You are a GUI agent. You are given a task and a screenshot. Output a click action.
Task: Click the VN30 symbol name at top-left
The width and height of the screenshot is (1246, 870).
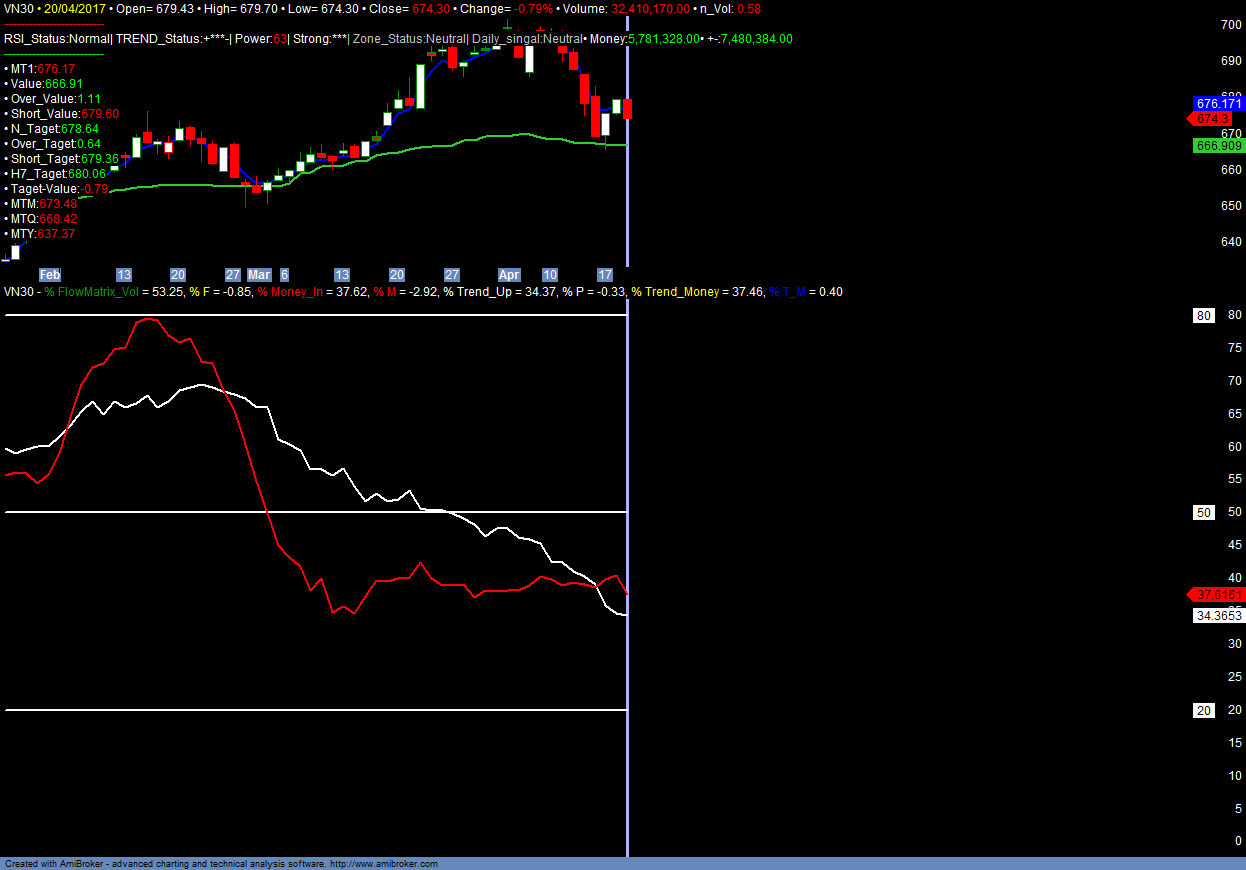(x=19, y=8)
